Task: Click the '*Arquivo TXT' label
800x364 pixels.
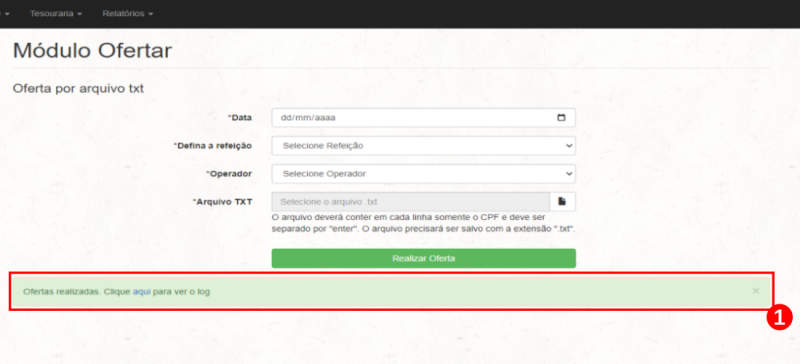Action: [222, 202]
